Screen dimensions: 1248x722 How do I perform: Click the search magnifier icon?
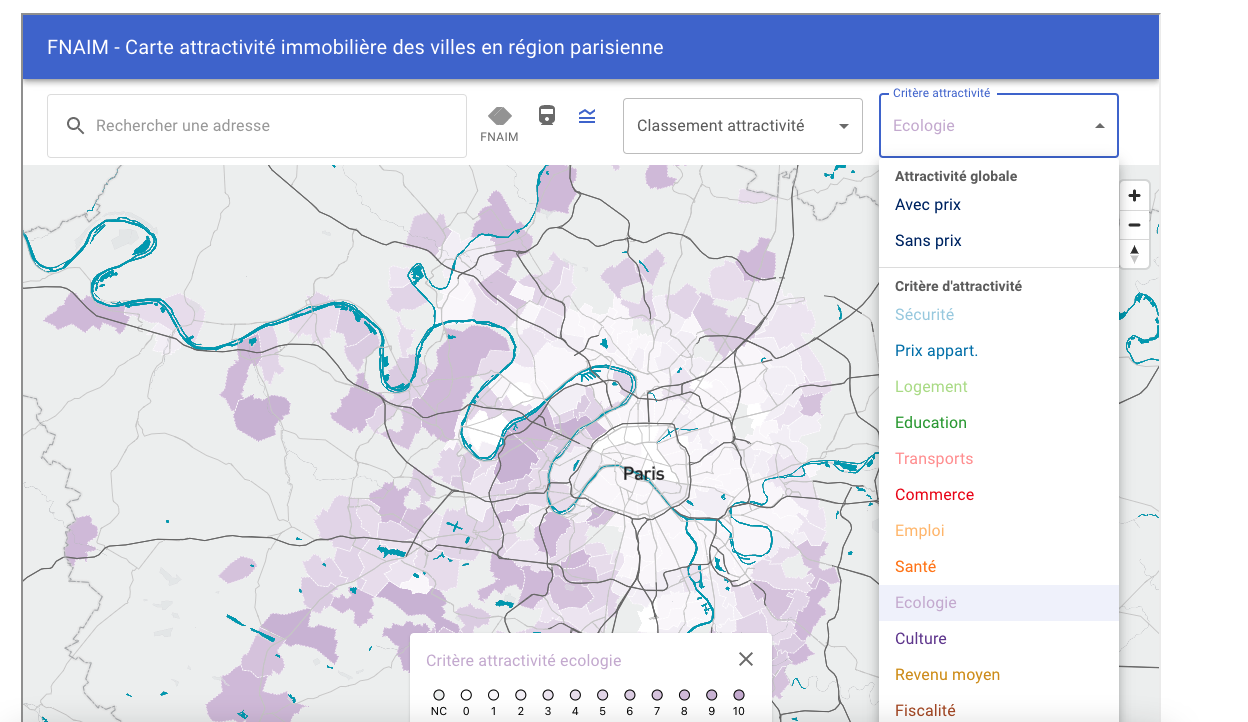pos(75,126)
